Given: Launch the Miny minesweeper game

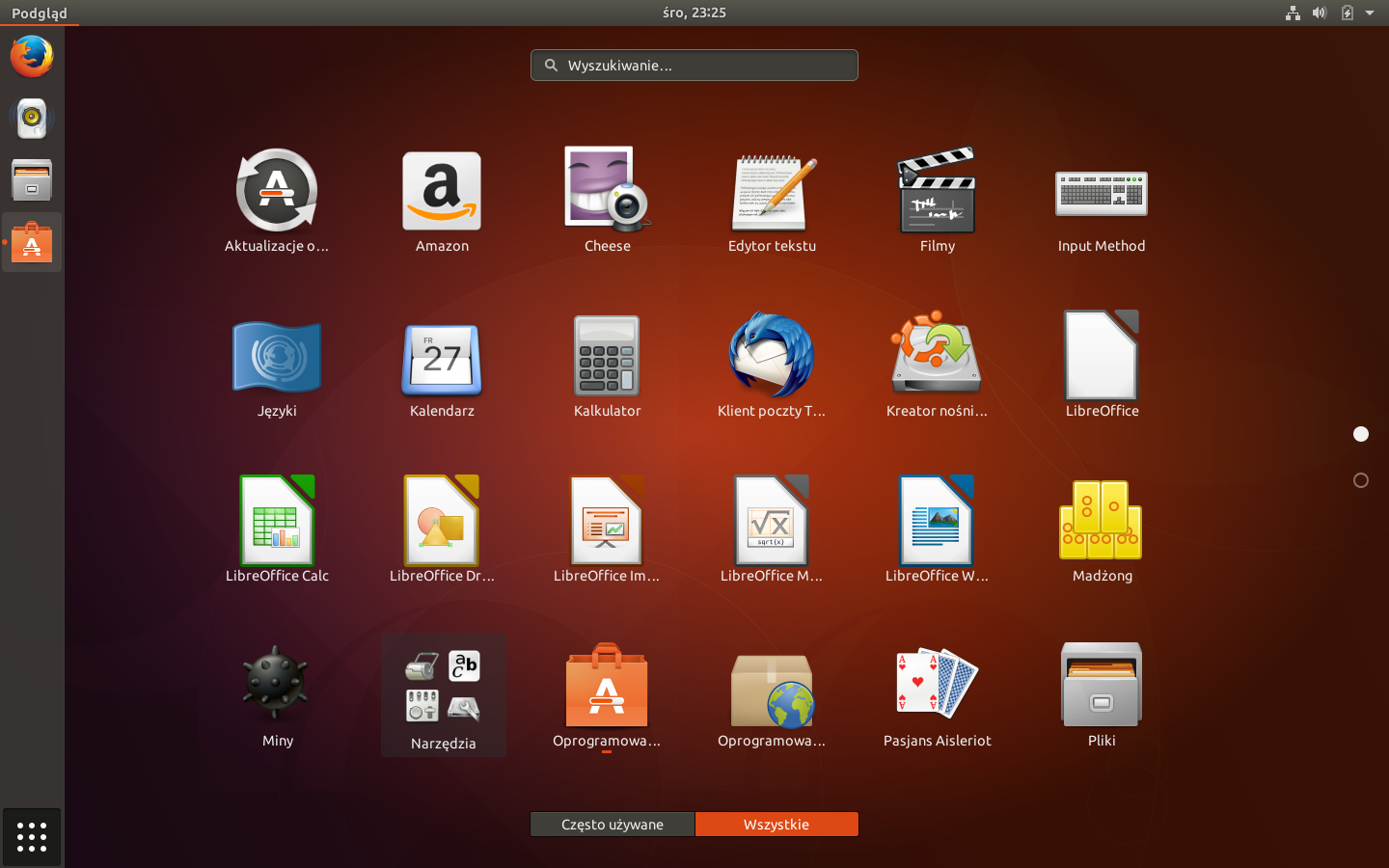Looking at the screenshot, I should (x=277, y=695).
